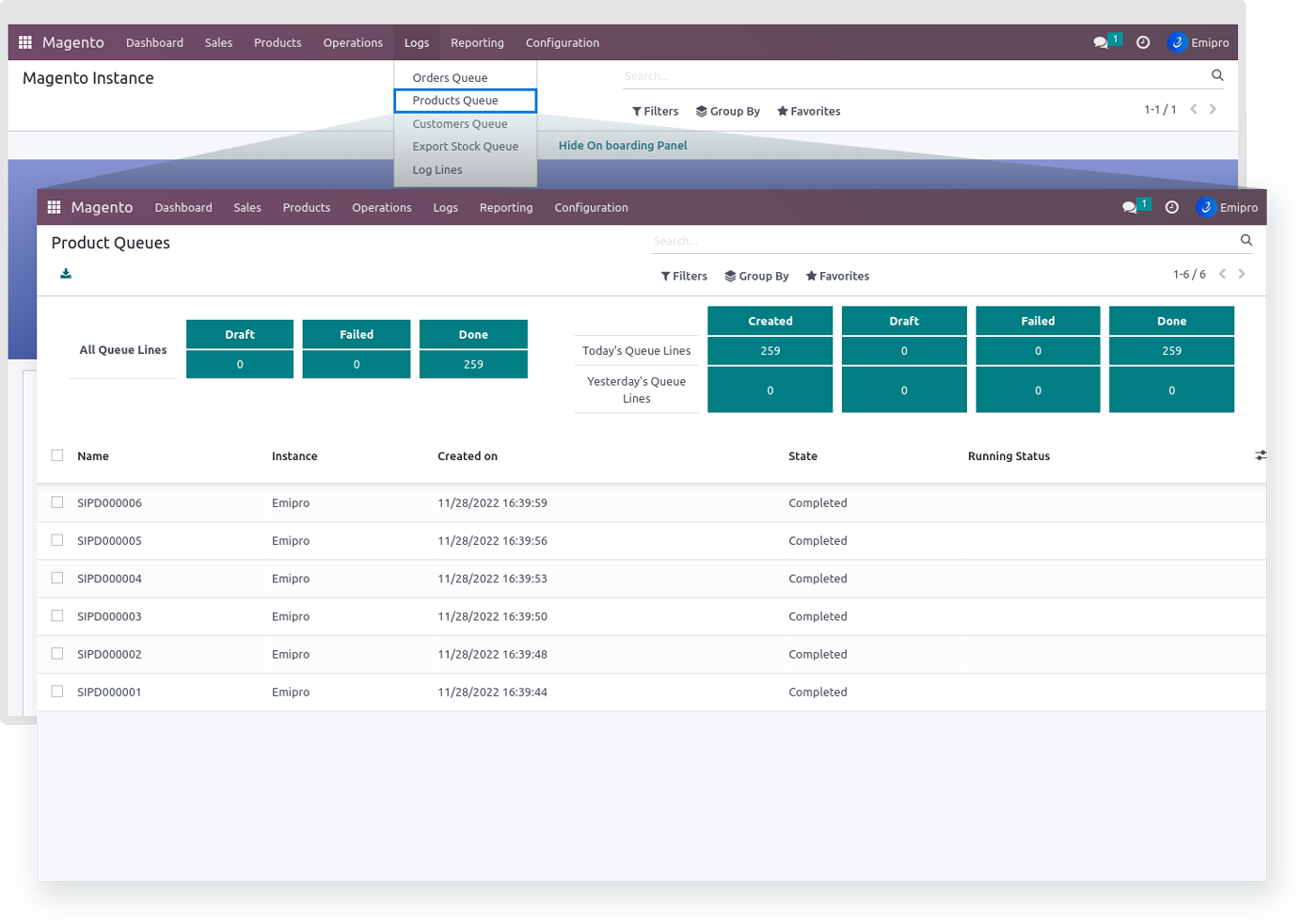The width and height of the screenshot is (1302, 924).
Task: Open the Favorites dropdown in Product Queues
Action: [x=837, y=277]
